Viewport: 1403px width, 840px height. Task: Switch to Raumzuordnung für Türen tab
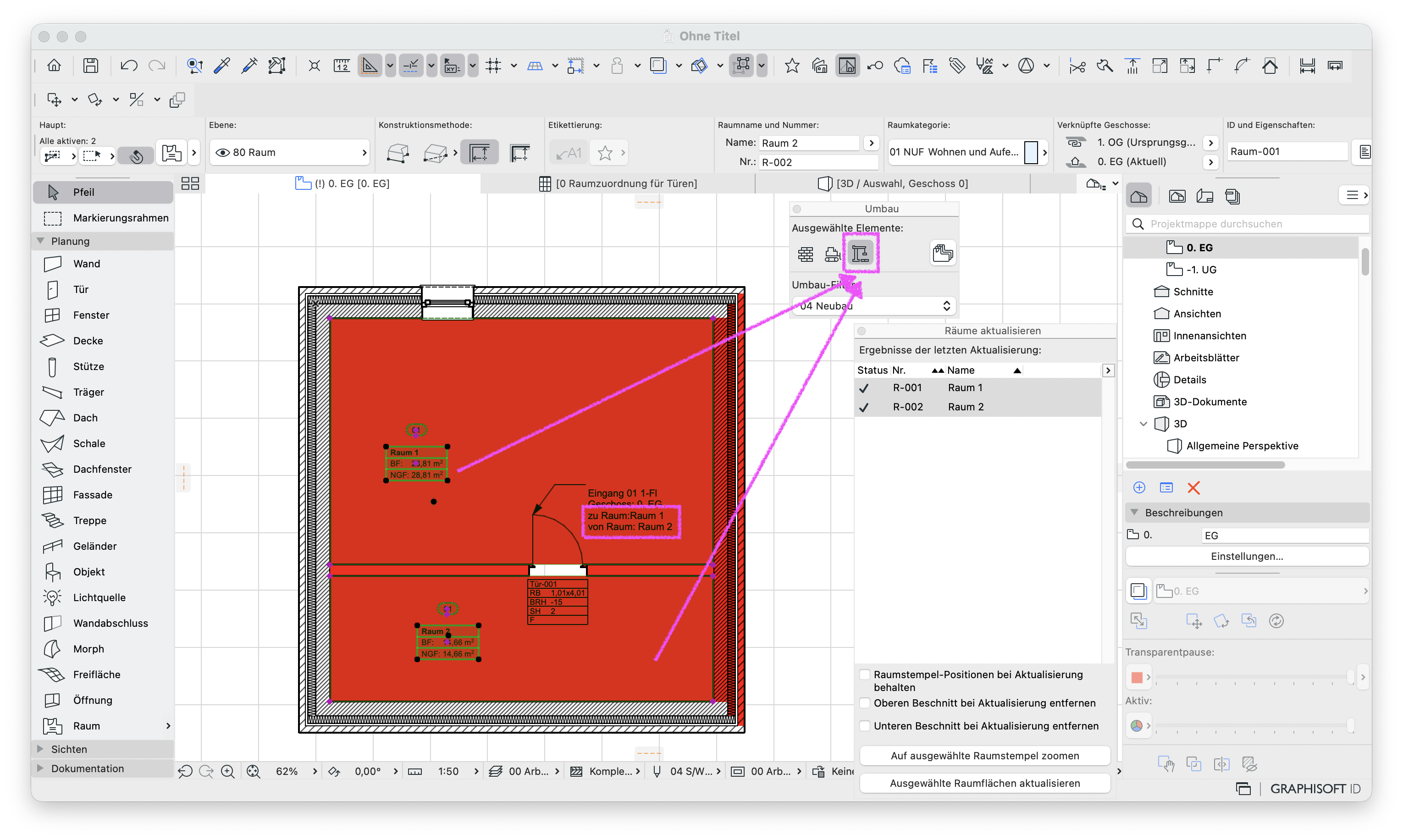618,183
